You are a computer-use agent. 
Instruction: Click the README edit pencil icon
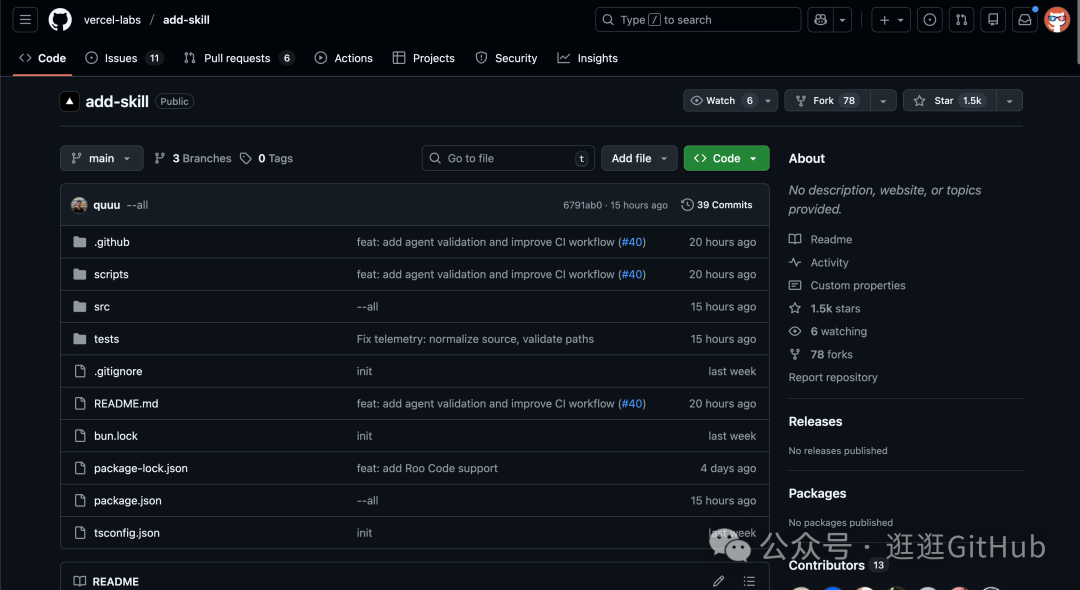coord(718,581)
